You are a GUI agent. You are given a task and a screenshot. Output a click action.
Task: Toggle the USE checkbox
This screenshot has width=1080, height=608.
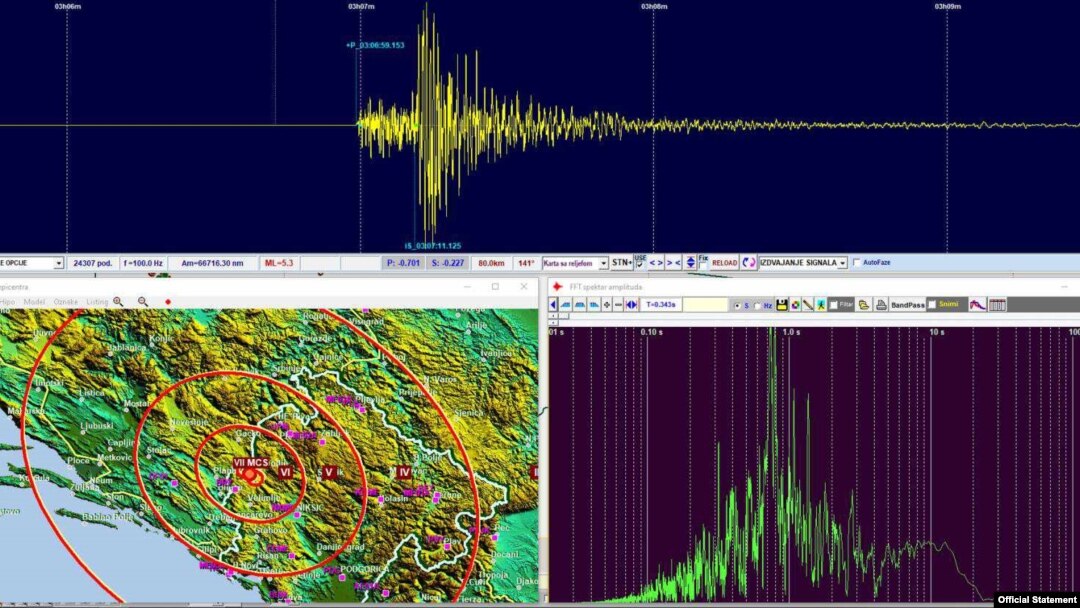pos(640,264)
